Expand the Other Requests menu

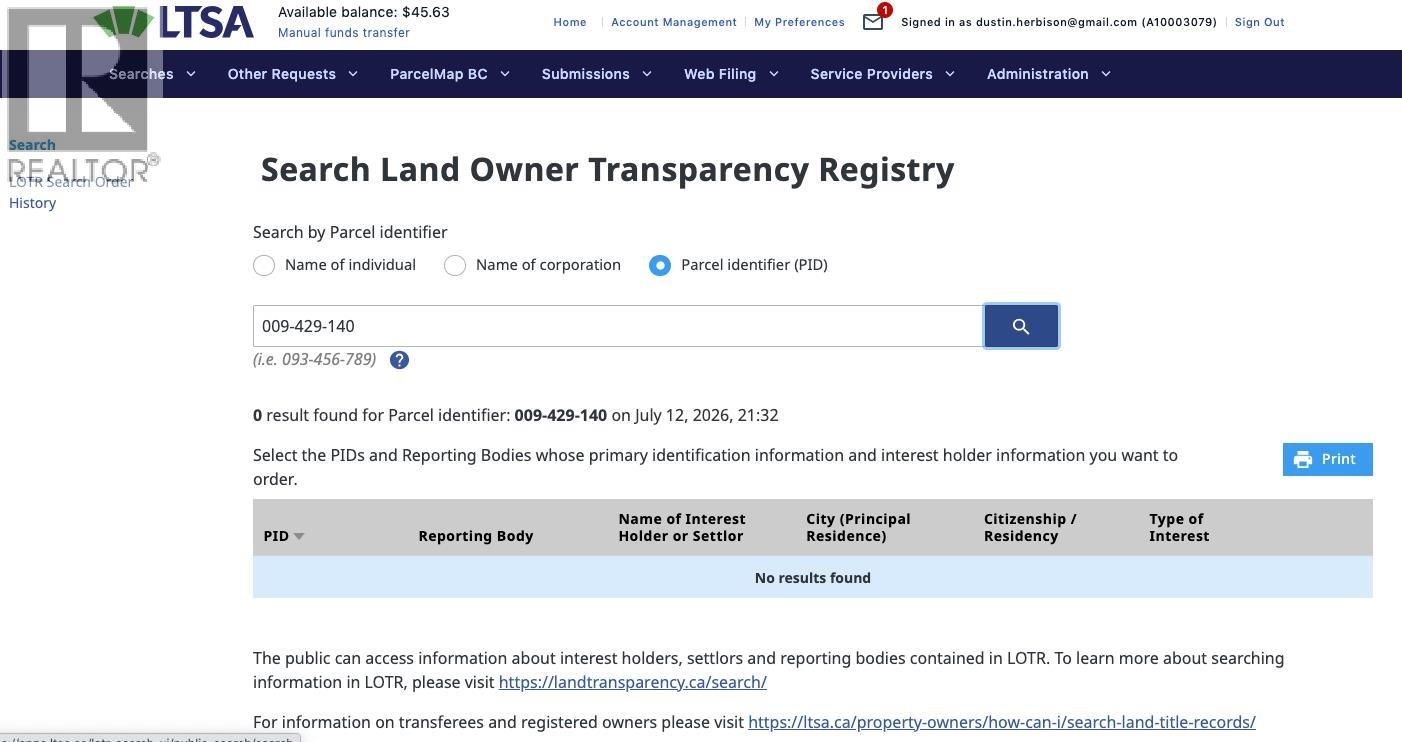[292, 74]
